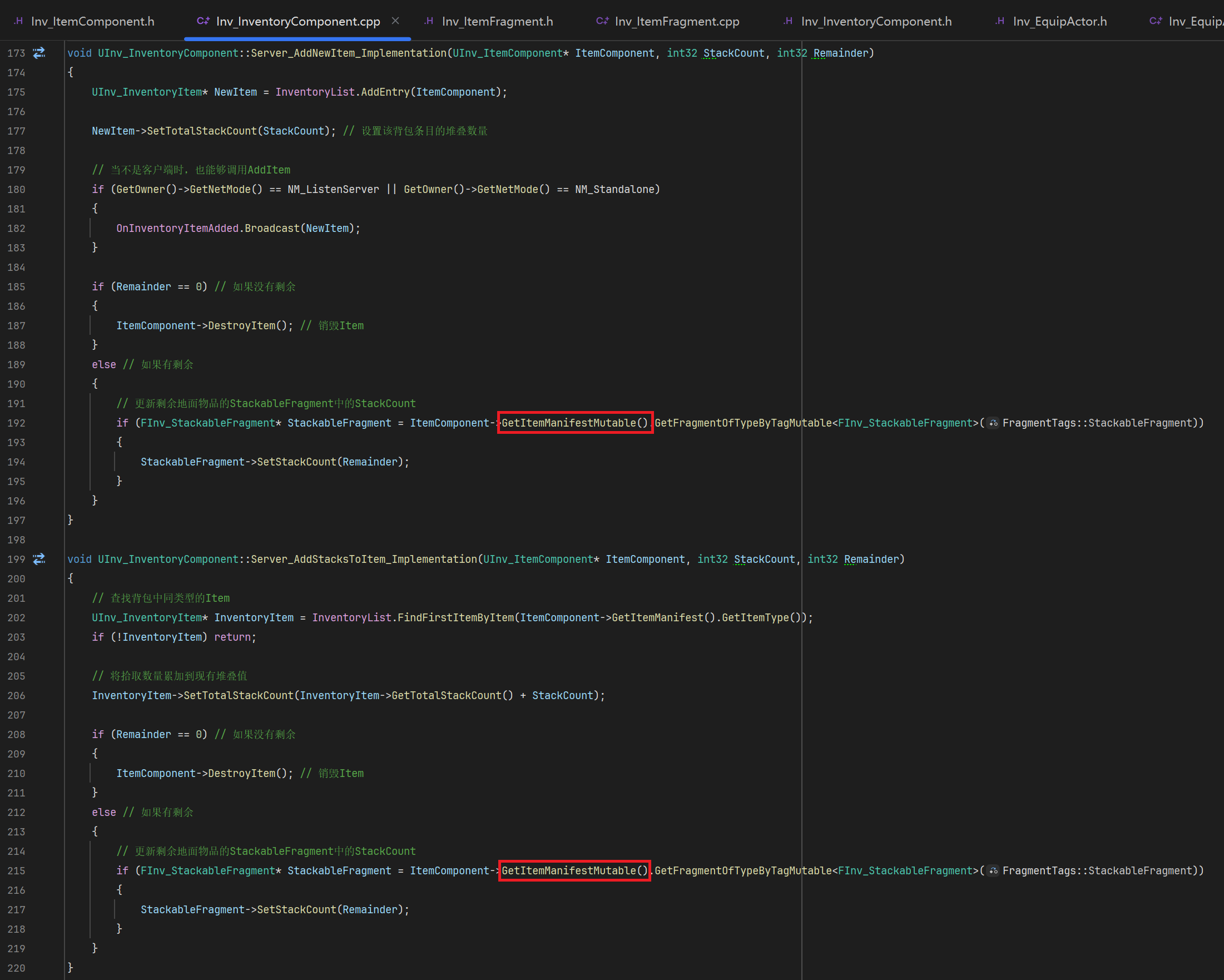Click the partially visible Inv_Equip tab at right
The image size is (1224, 980).
(x=1195, y=22)
